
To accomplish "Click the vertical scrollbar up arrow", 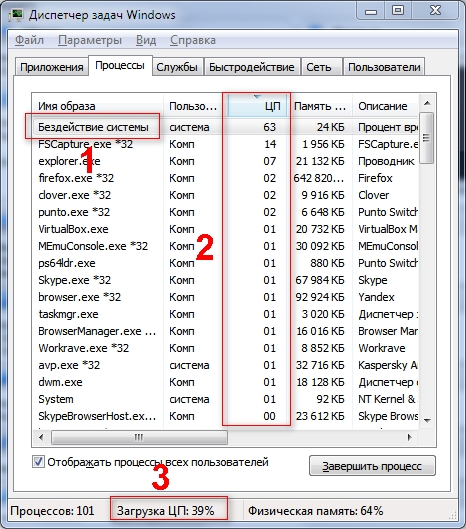I will click(x=427, y=103).
